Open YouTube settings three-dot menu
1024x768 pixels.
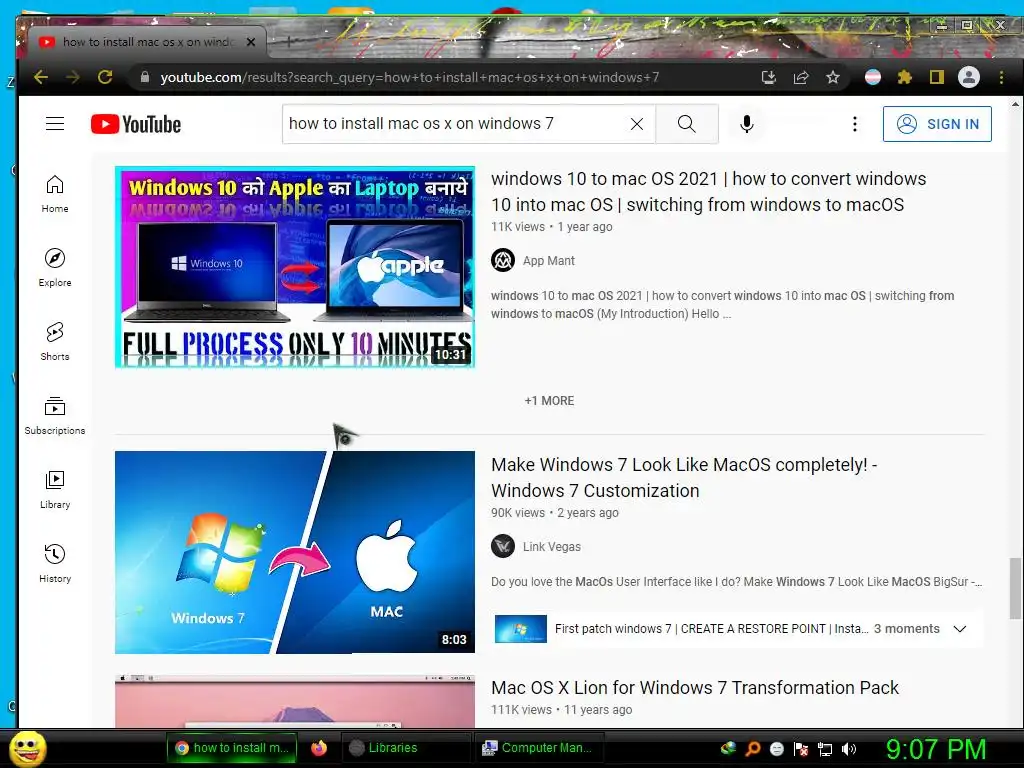pos(854,123)
